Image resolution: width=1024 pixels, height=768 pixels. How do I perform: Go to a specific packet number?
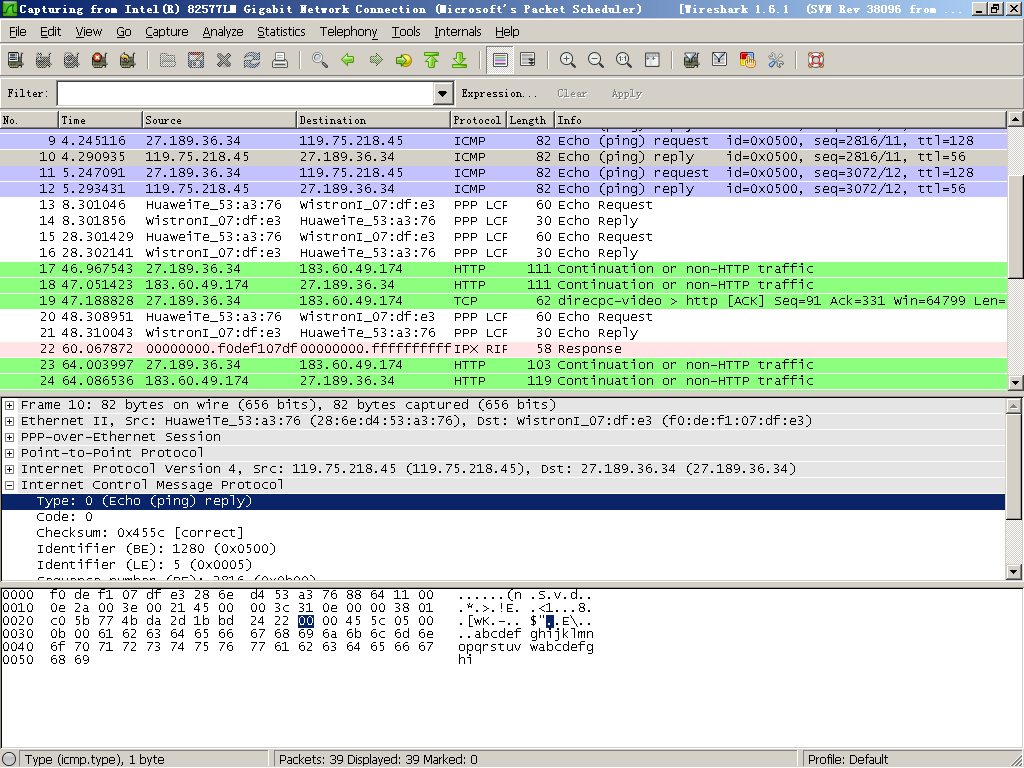click(x=404, y=61)
